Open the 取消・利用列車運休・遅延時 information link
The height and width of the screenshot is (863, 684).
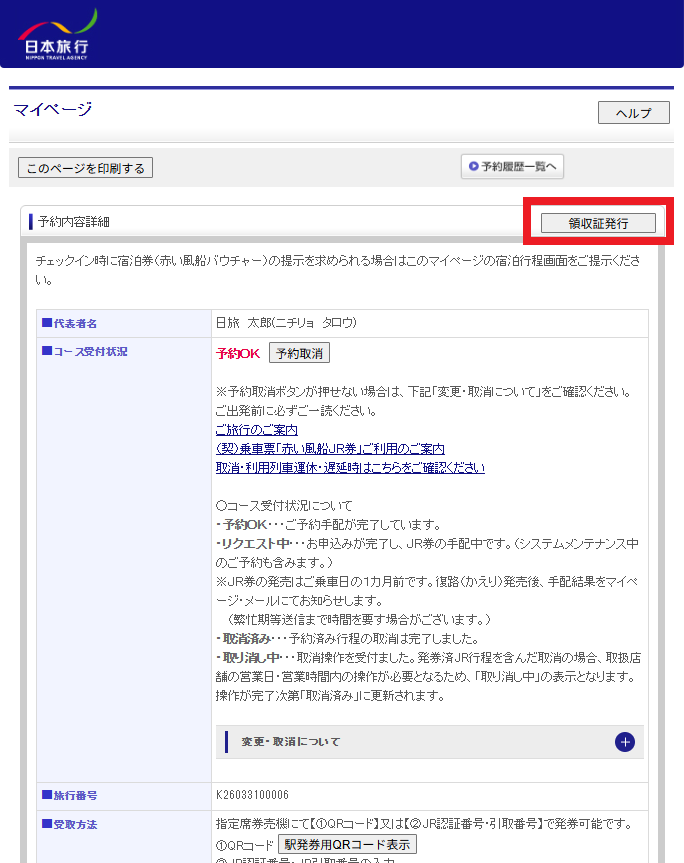[350, 467]
